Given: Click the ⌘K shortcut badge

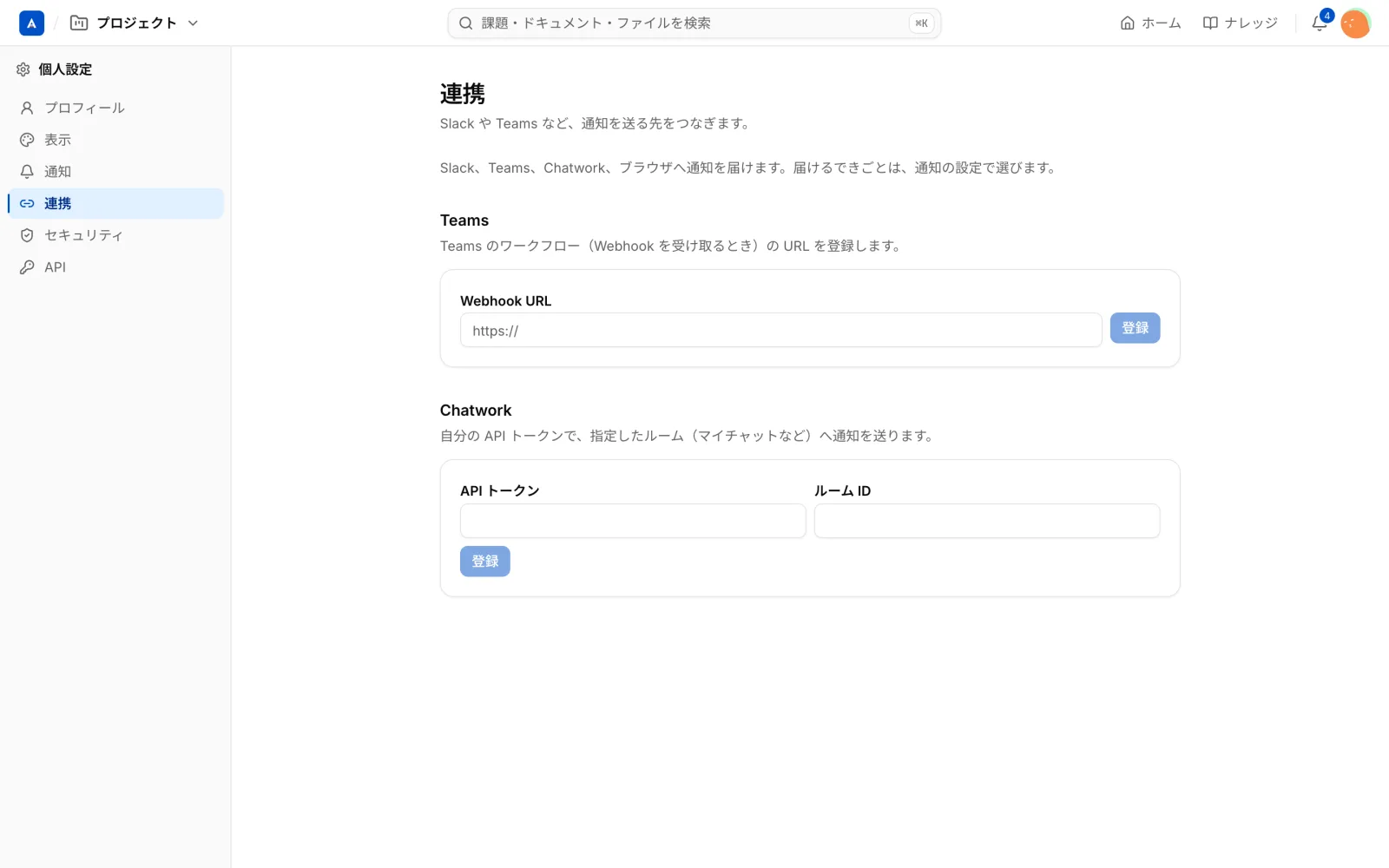Looking at the screenshot, I should (921, 23).
